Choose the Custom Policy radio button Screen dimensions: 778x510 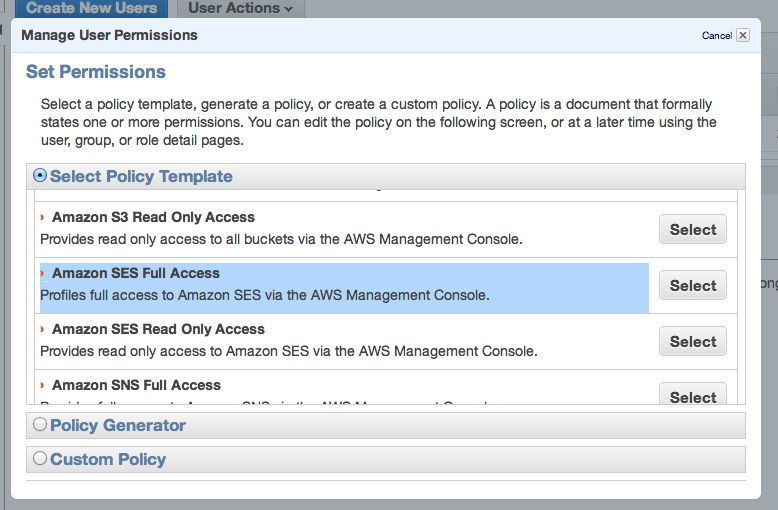coord(40,458)
